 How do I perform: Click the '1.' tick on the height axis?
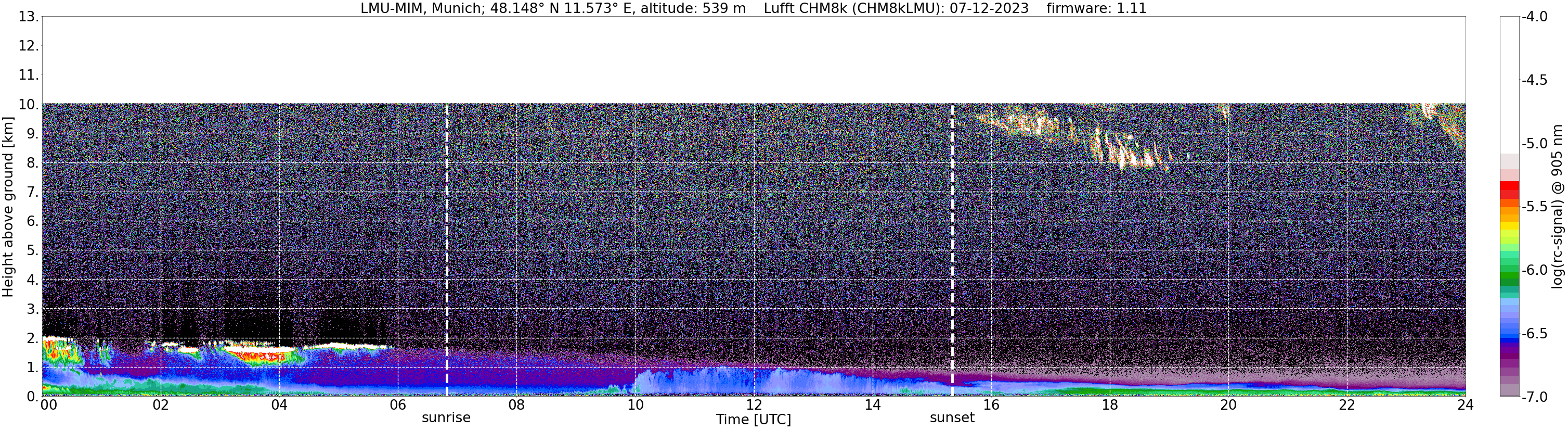click(33, 367)
